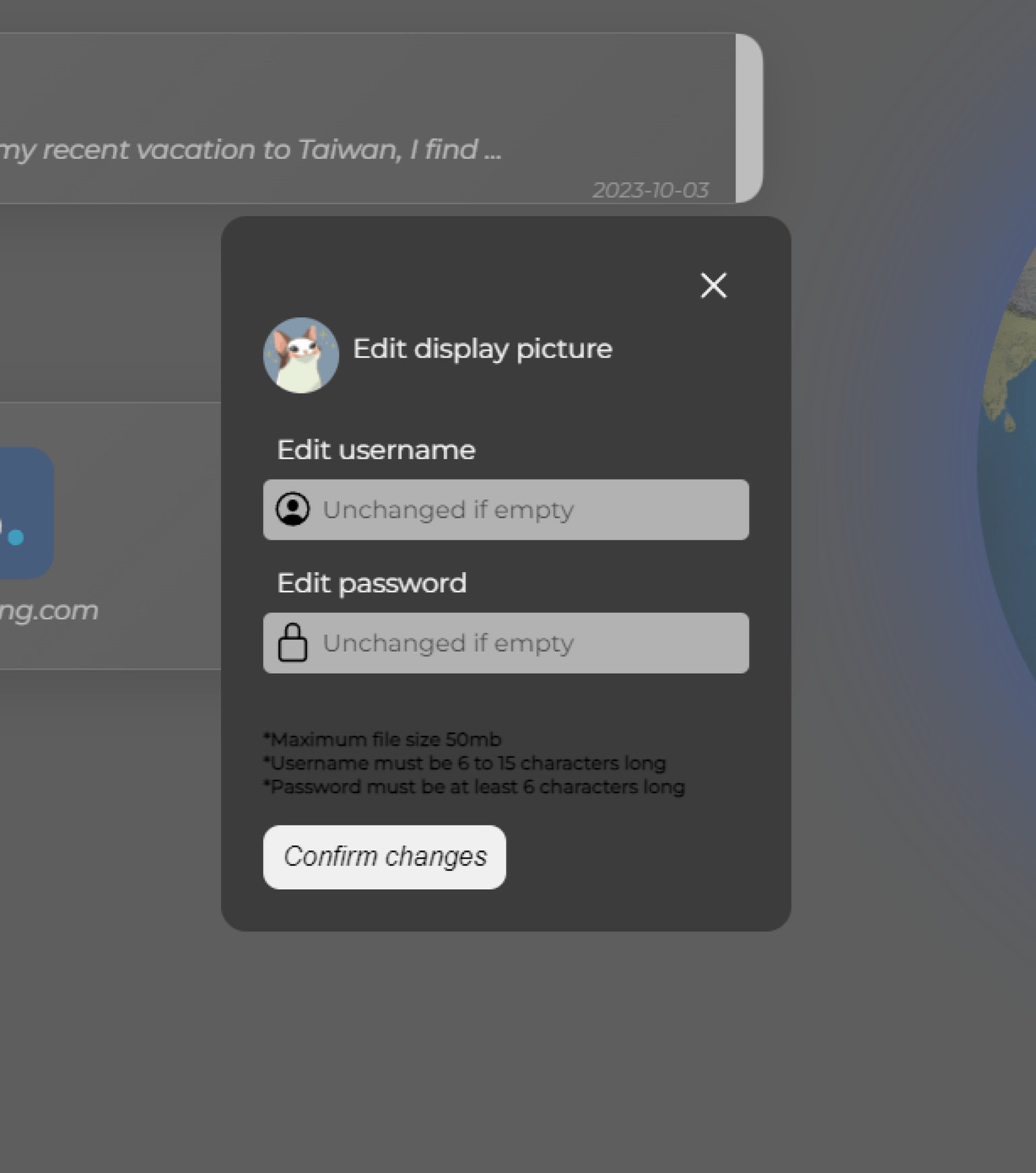Click the 2023-10-03 post date

point(650,190)
